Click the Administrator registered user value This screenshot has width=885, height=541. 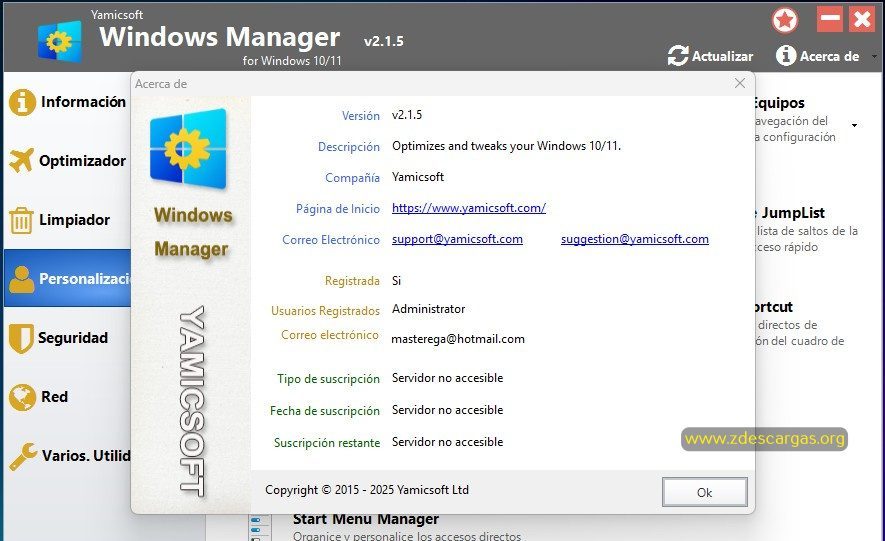pyautogui.click(x=428, y=309)
